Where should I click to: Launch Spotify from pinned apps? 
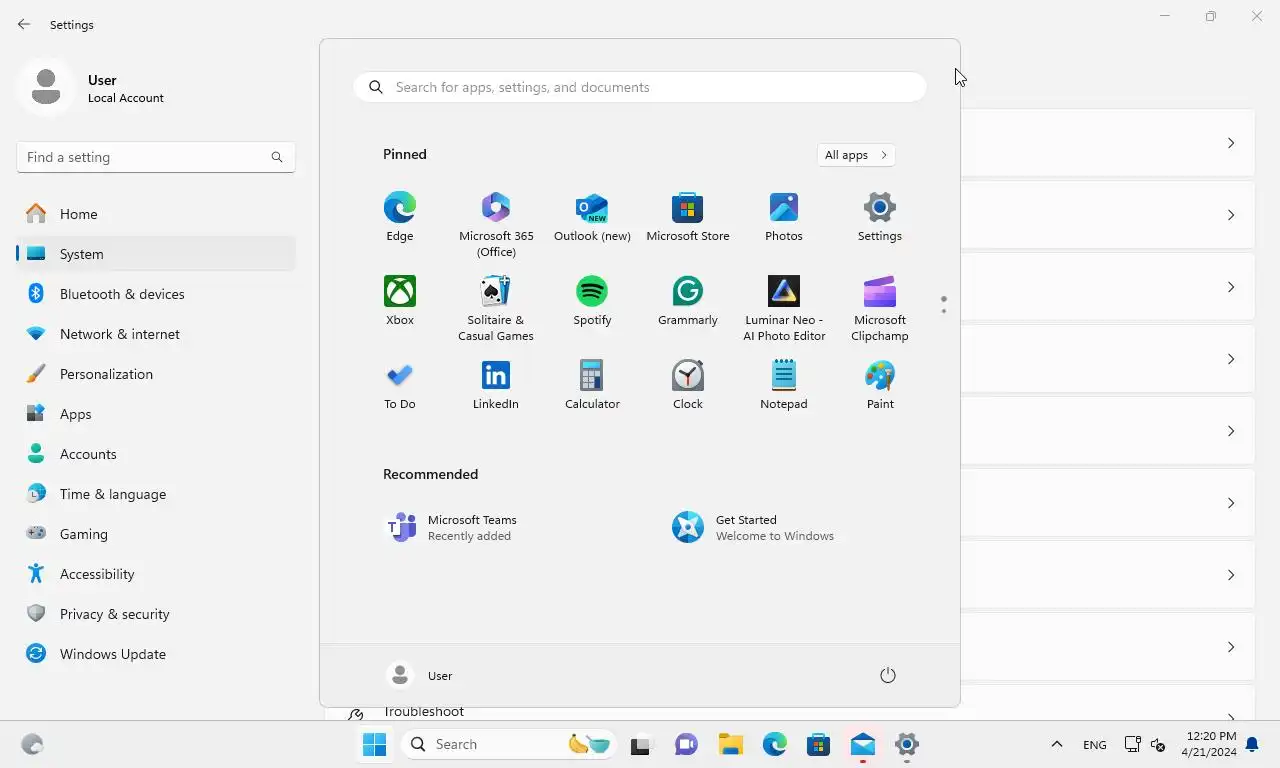(x=592, y=301)
